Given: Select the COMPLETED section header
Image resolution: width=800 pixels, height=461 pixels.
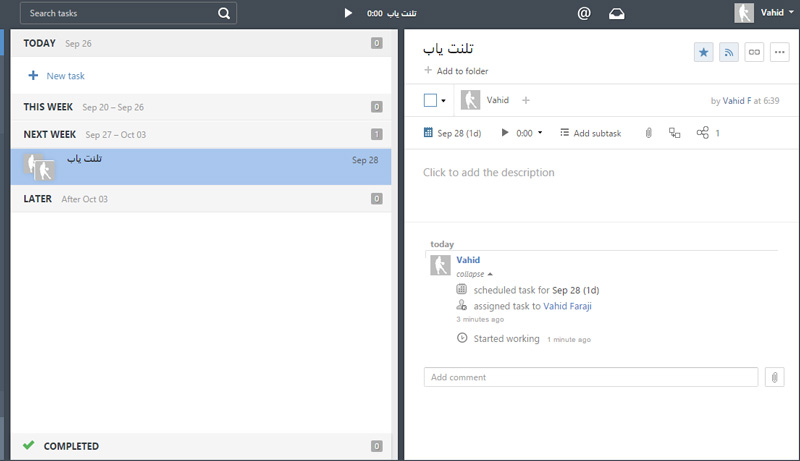Looking at the screenshot, I should point(70,446).
